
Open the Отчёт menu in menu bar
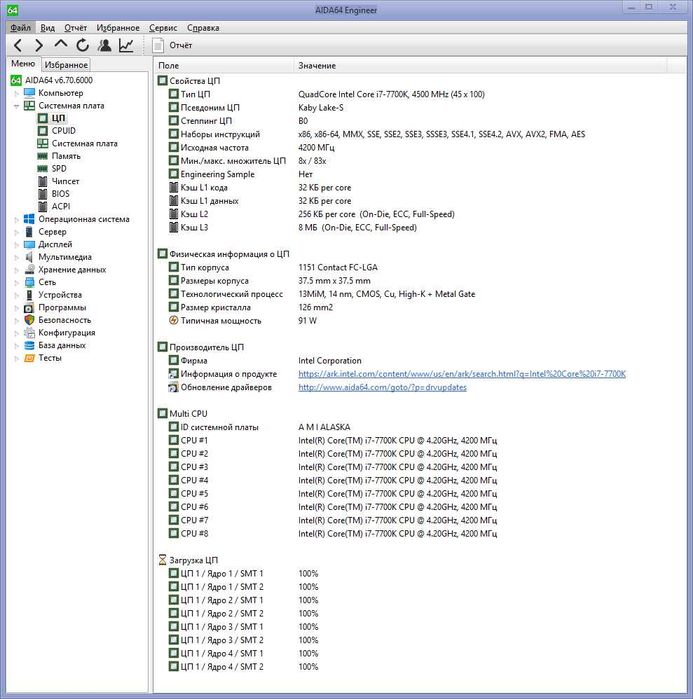75,28
